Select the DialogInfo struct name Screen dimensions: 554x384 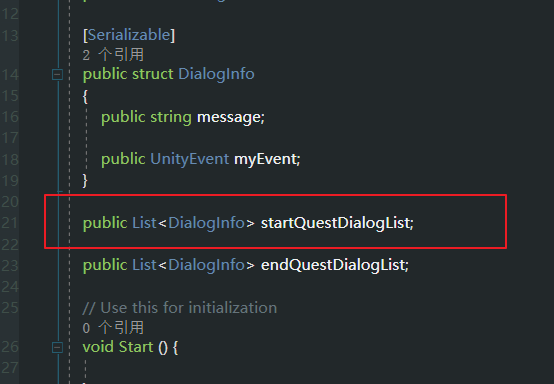tap(216, 74)
